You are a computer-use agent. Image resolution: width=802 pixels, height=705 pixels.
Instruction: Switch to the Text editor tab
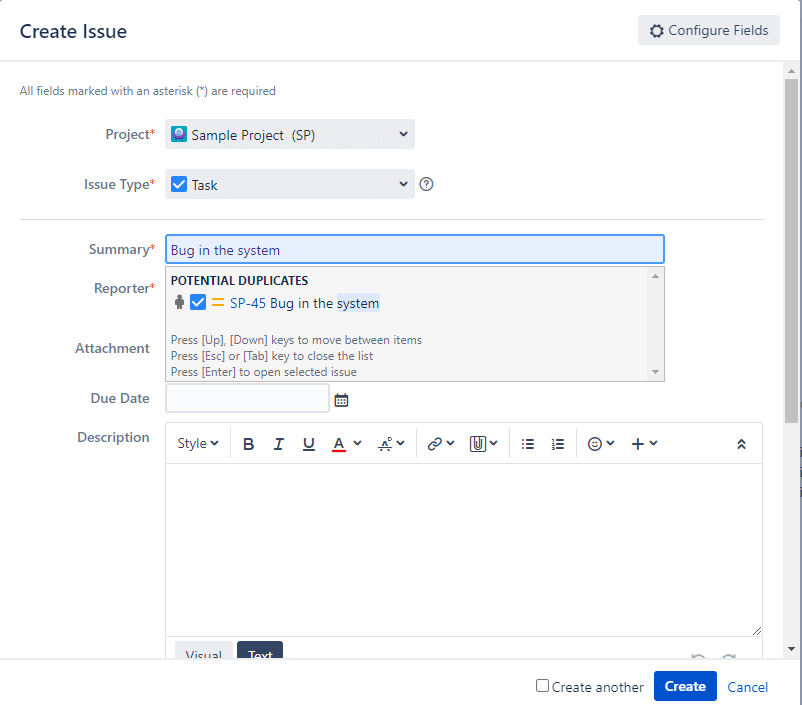tap(260, 650)
